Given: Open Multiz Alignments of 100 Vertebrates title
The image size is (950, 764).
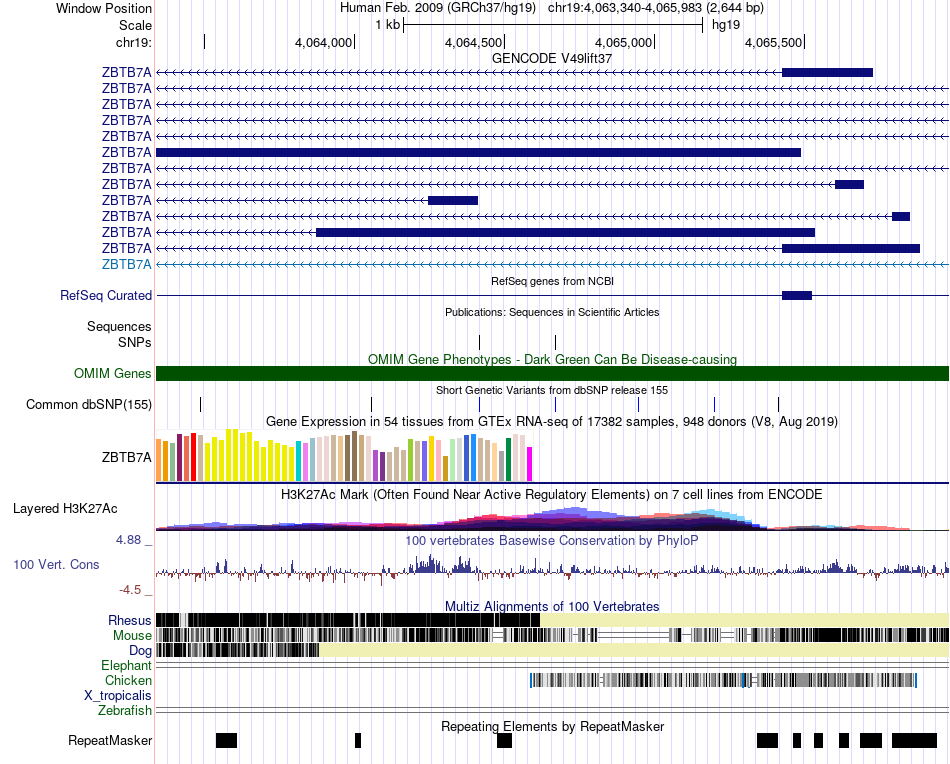Looking at the screenshot, I should tap(552, 606).
